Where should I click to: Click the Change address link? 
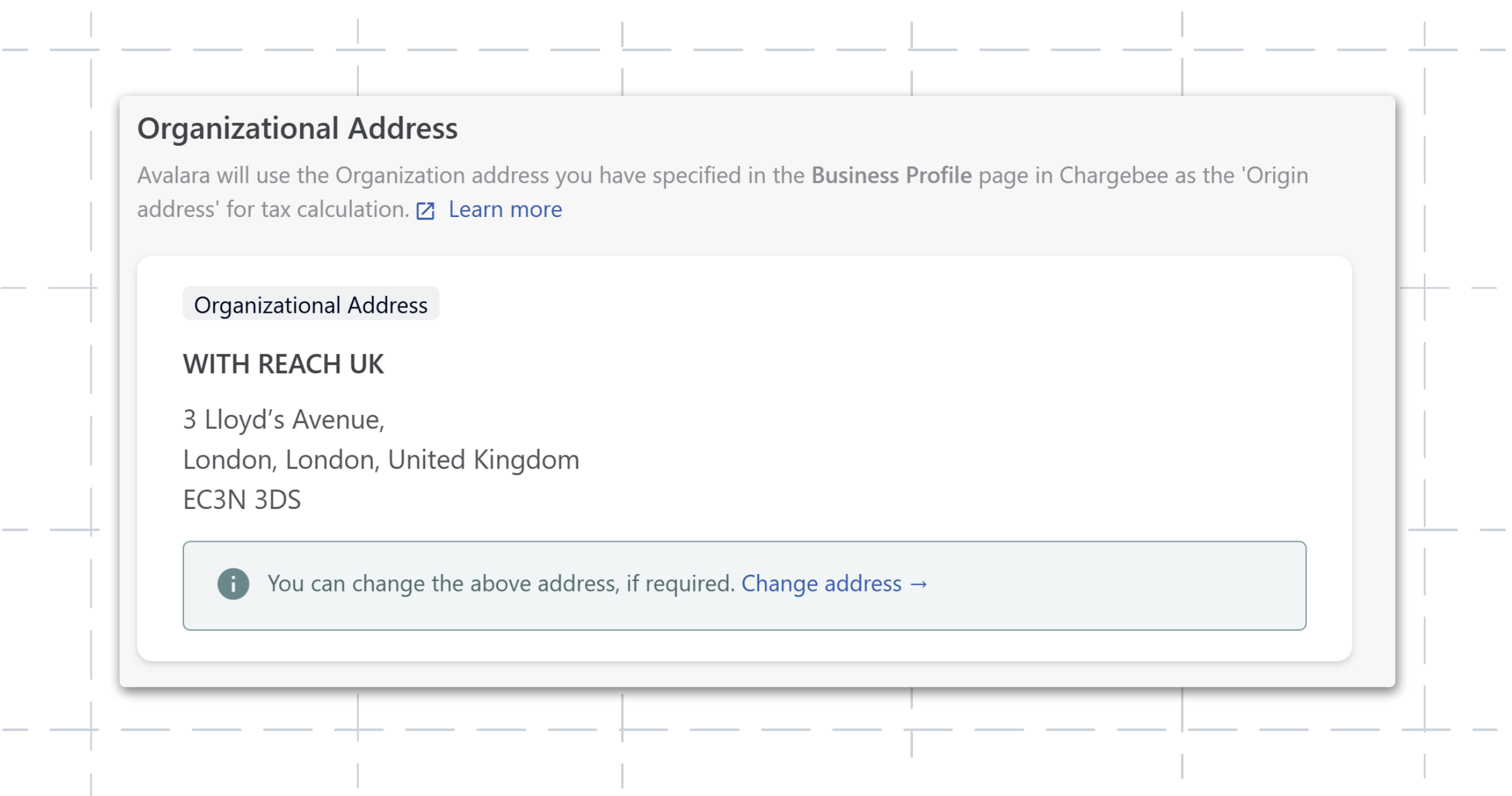point(822,583)
